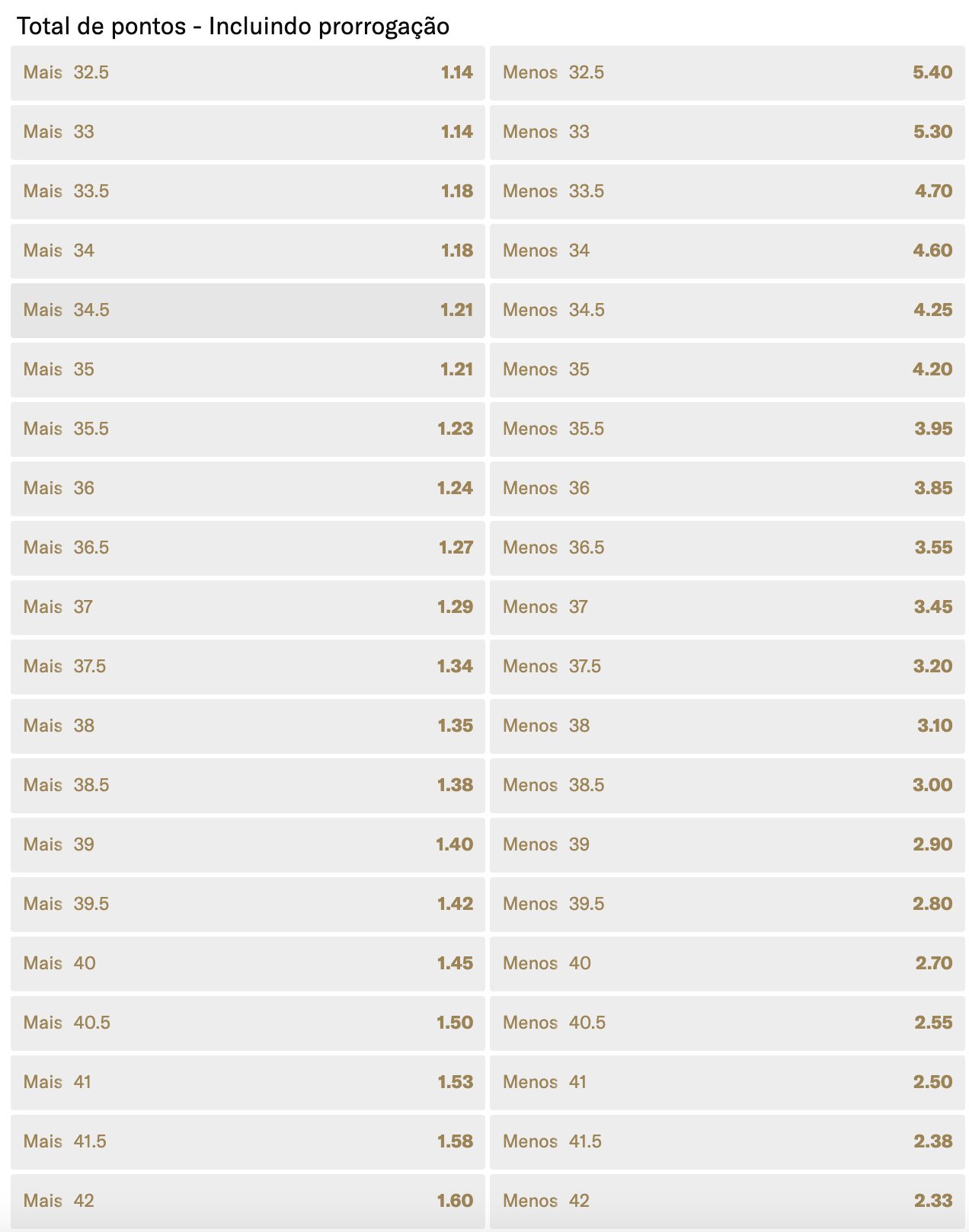Select Menos 42 at odds 2.33
The height and width of the screenshot is (1232, 969).
click(x=728, y=1202)
